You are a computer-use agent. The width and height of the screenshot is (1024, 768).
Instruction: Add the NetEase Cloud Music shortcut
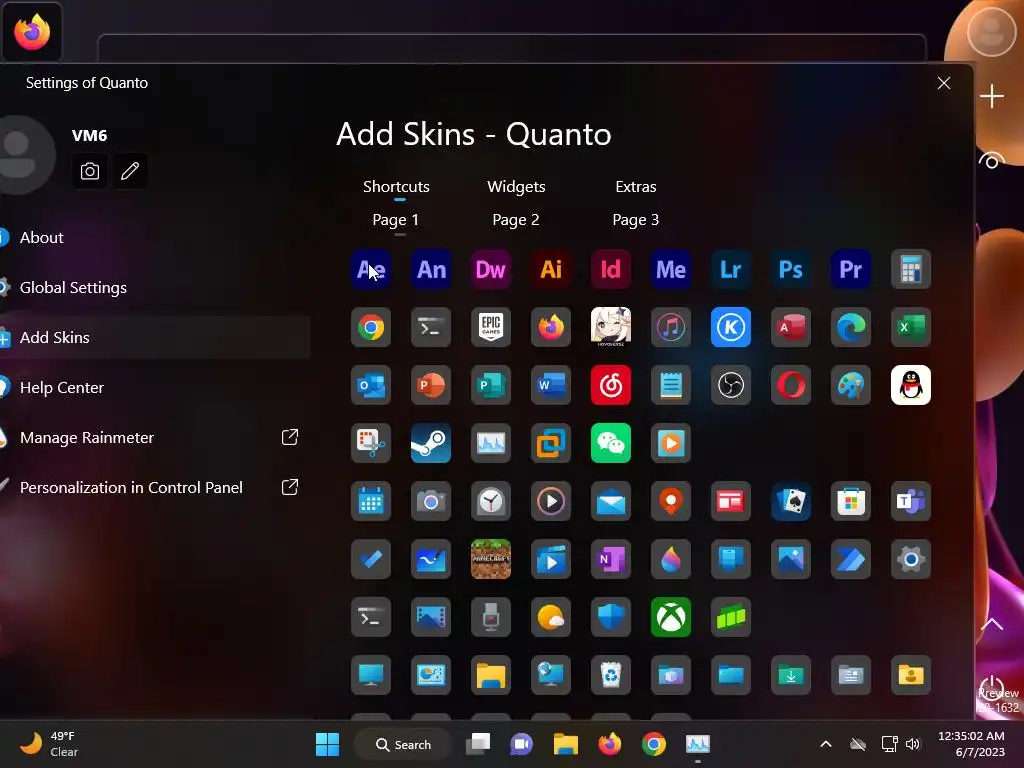point(611,385)
